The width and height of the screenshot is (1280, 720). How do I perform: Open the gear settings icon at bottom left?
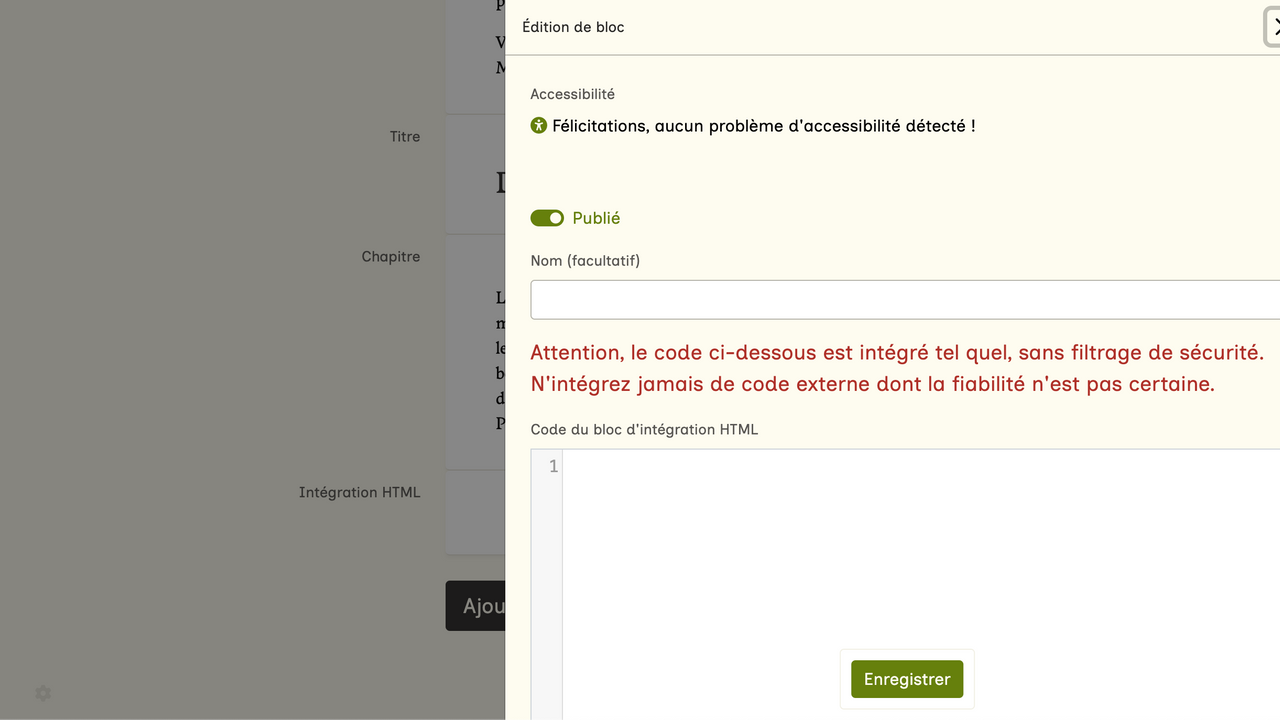coord(43,693)
